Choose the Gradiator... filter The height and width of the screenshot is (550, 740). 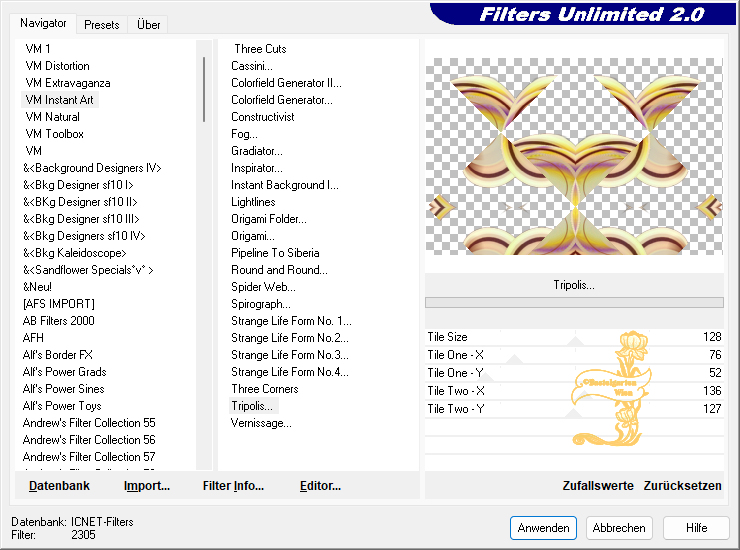[257, 151]
